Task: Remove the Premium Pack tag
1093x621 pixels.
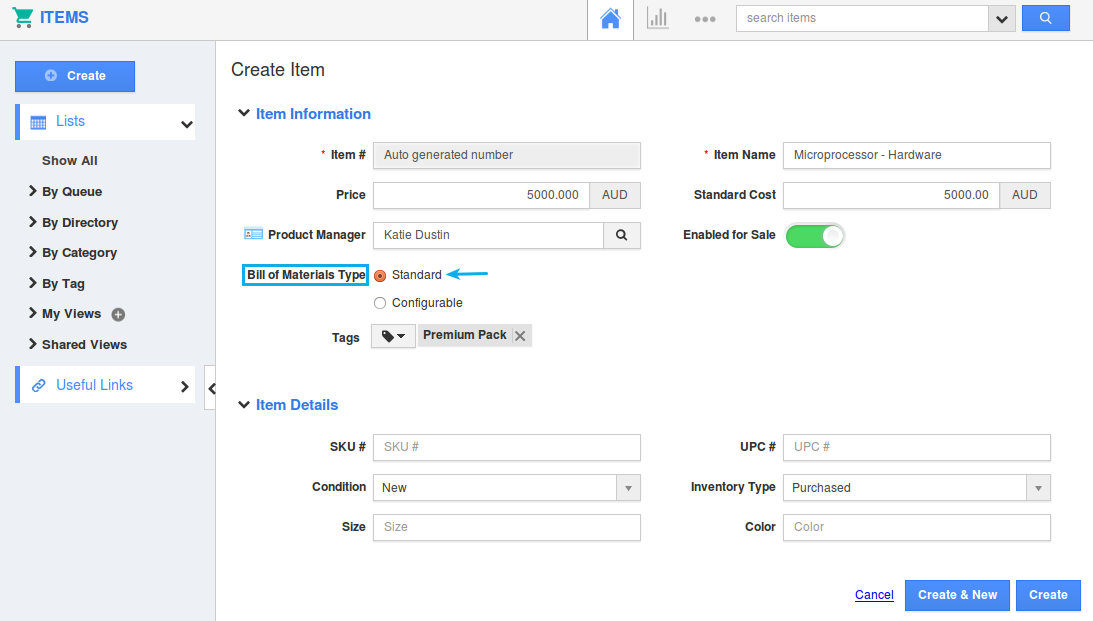Action: (520, 336)
